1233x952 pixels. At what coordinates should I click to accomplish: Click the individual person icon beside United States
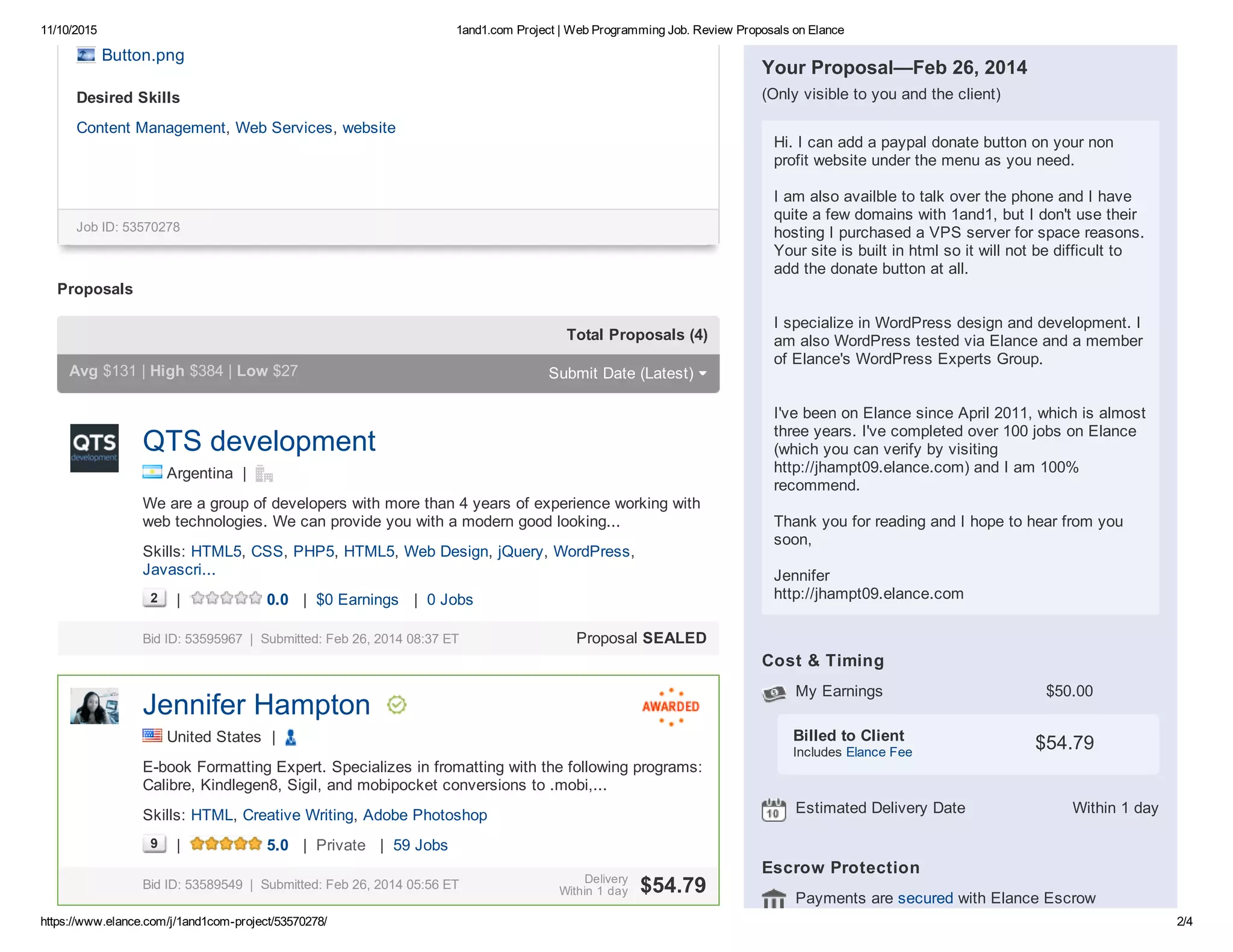click(x=291, y=737)
